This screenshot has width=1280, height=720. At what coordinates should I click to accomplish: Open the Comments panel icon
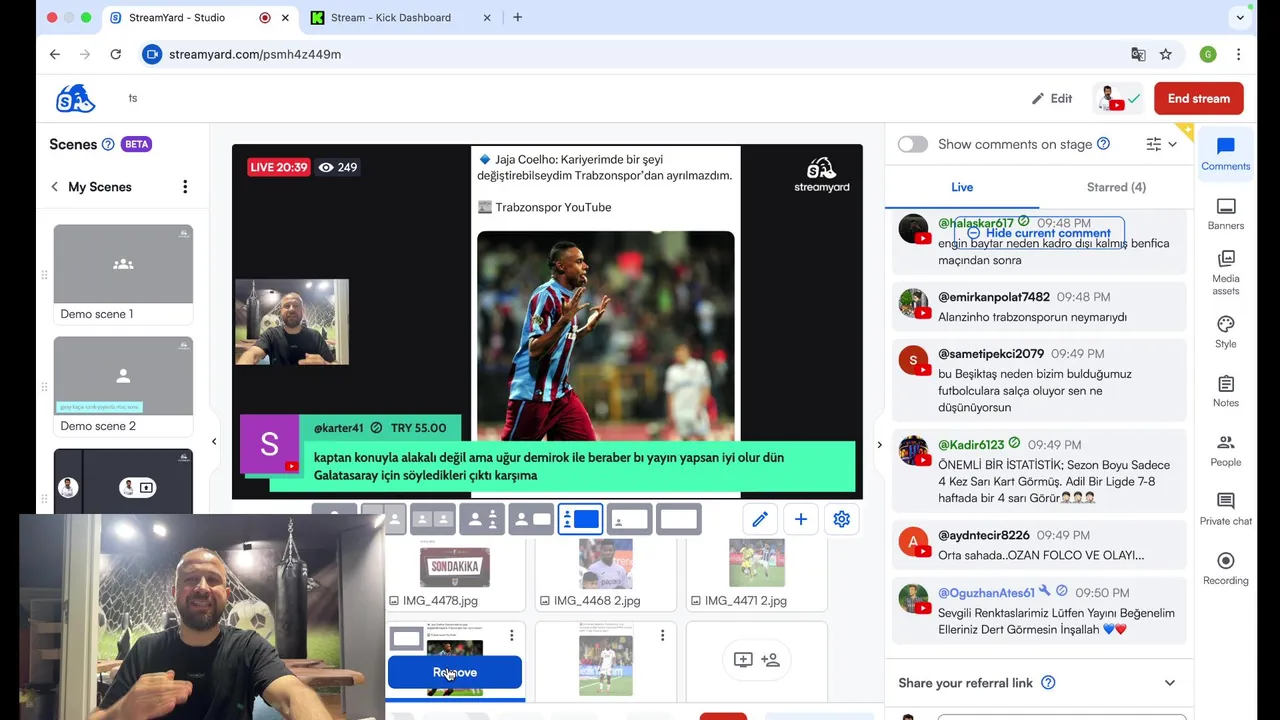pos(1226,154)
